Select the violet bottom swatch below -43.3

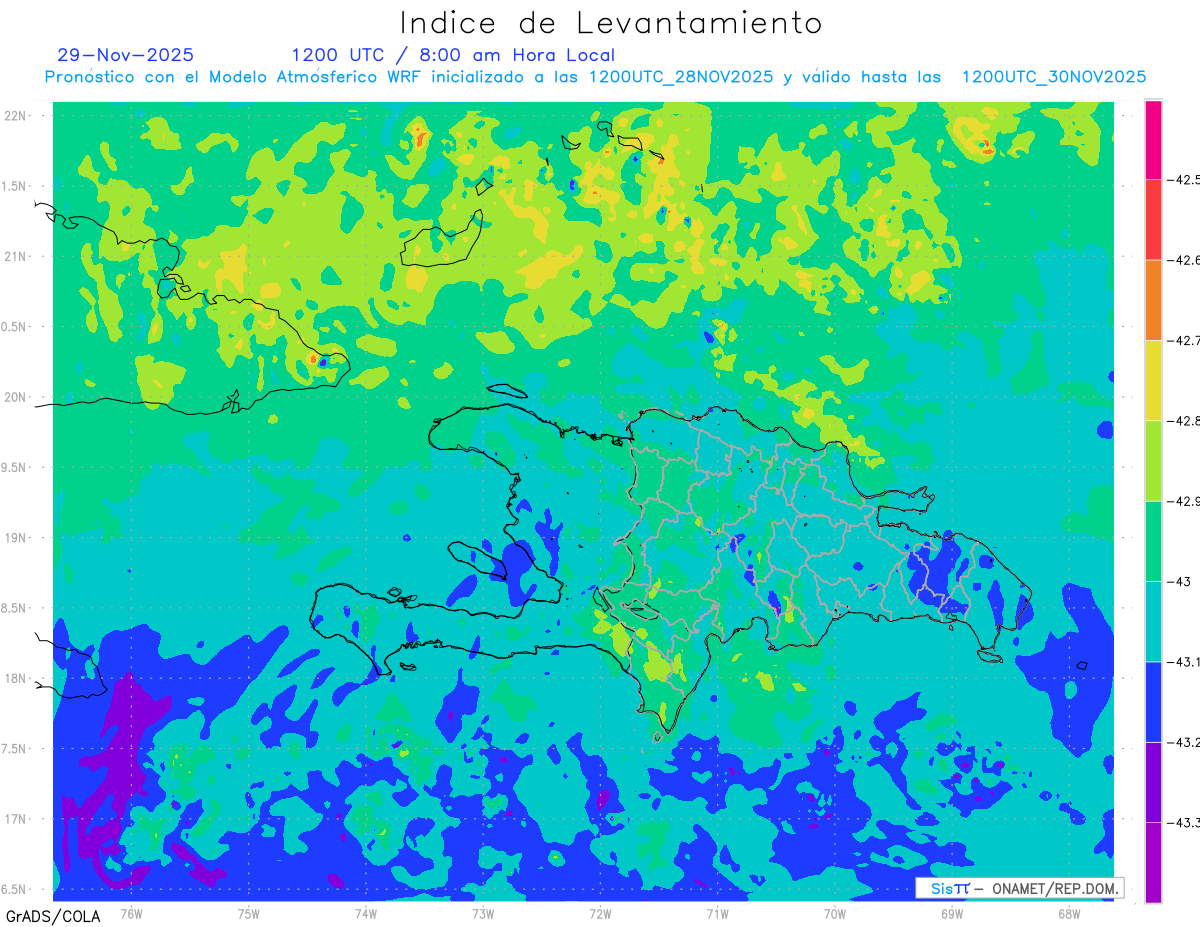coord(1153,862)
